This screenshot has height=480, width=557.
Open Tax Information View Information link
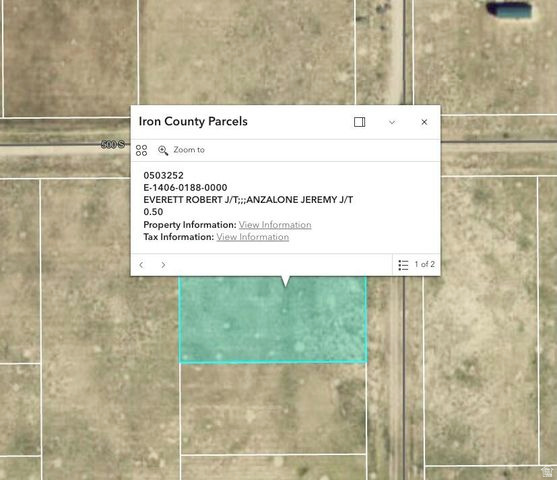253,237
